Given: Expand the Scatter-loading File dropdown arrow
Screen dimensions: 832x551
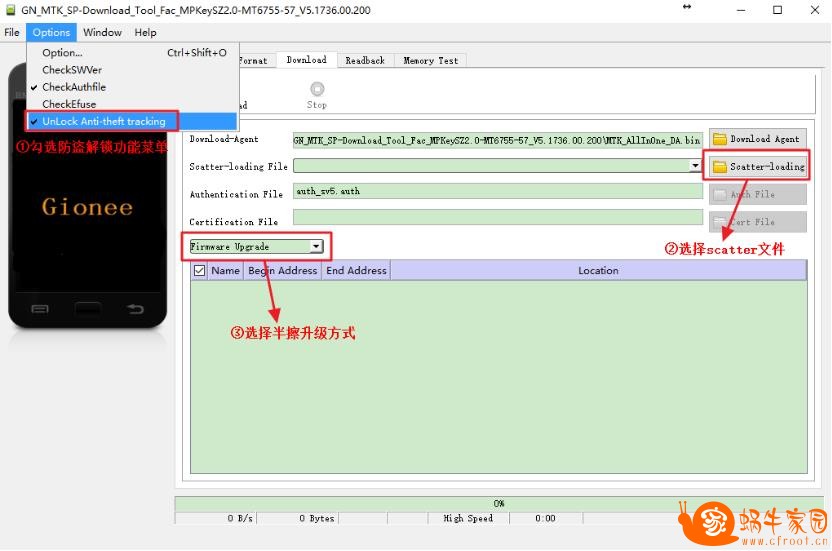Looking at the screenshot, I should [695, 166].
